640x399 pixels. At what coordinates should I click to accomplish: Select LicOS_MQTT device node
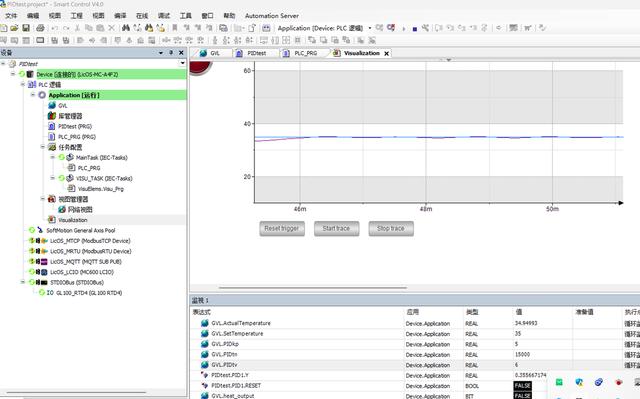86,262
